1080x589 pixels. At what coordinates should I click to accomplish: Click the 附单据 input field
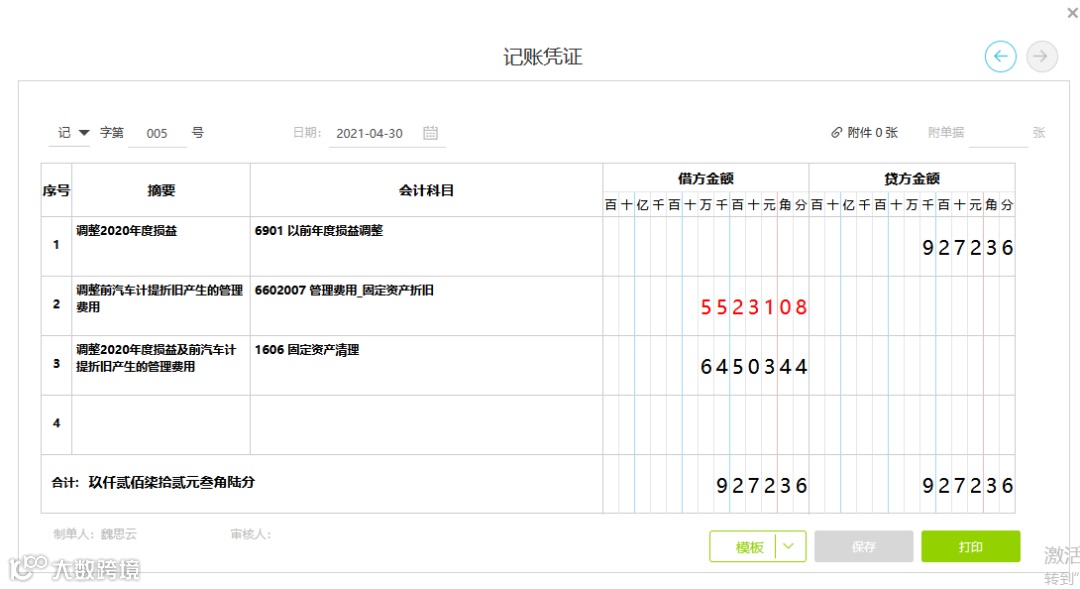pyautogui.click(x=998, y=133)
